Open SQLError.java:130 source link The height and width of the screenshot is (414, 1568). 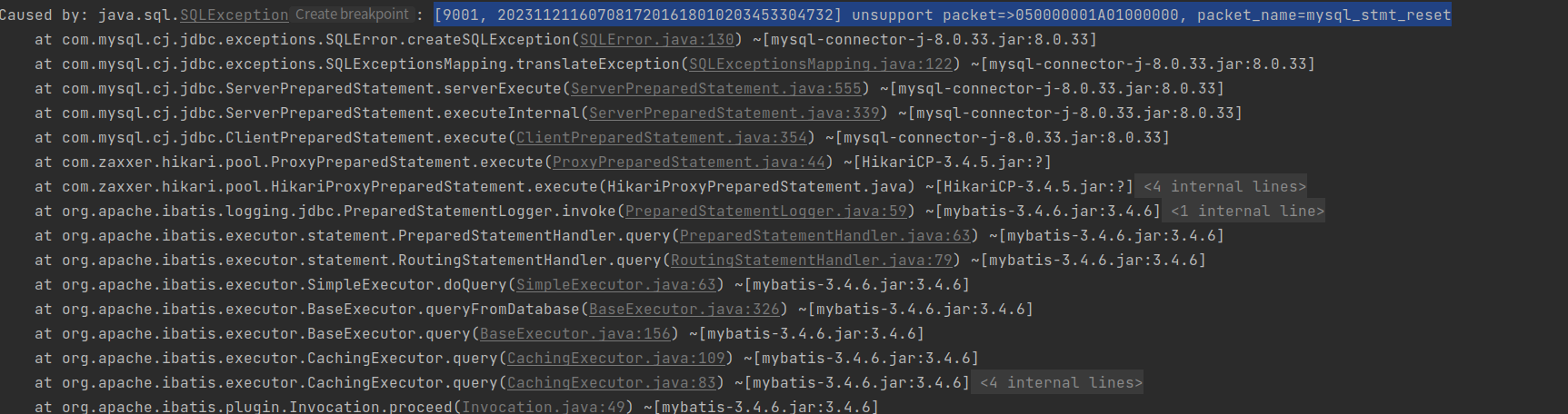point(657,40)
